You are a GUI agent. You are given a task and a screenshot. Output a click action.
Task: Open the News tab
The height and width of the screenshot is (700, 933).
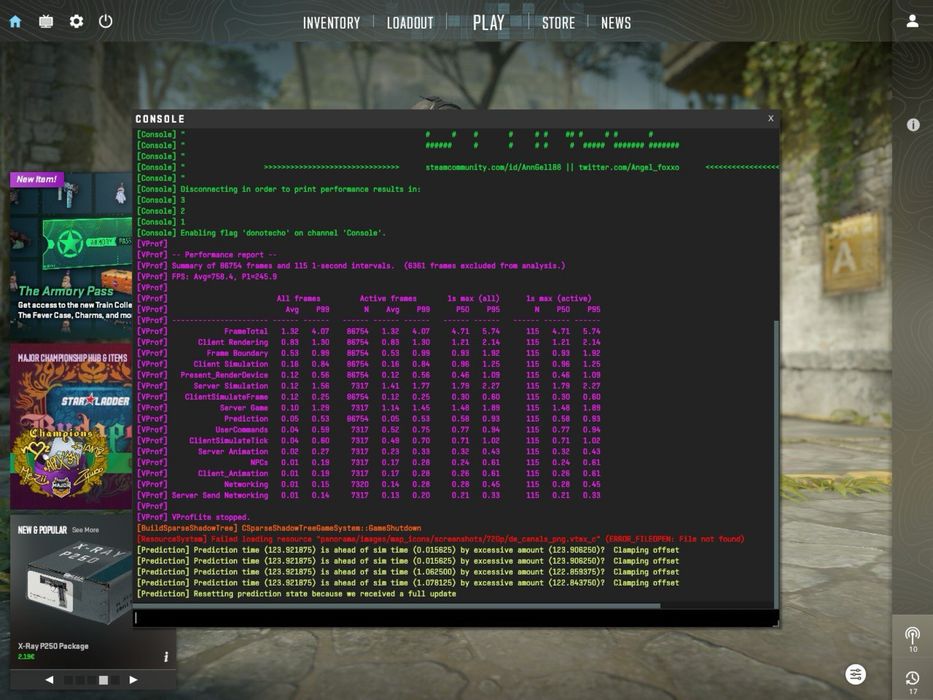tap(616, 23)
